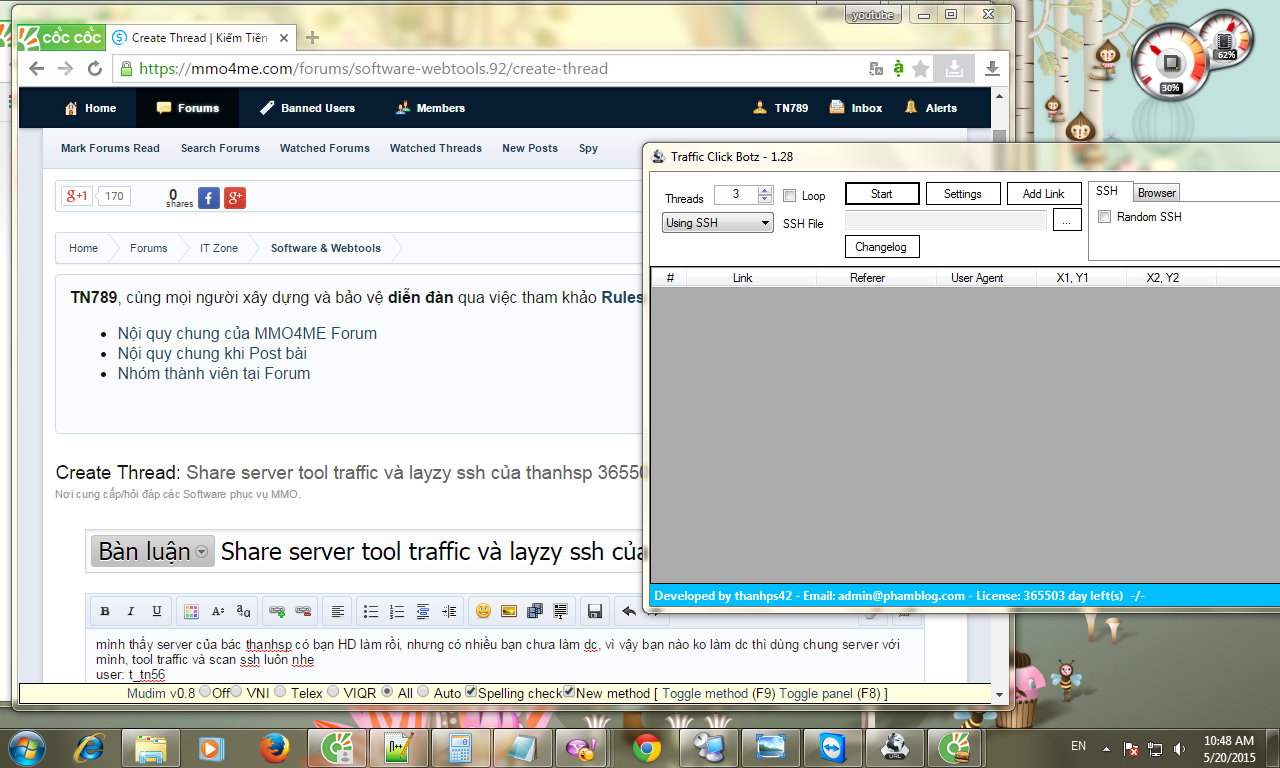Insert an image via the editor toolbar
The width and height of the screenshot is (1280, 768).
click(509, 611)
